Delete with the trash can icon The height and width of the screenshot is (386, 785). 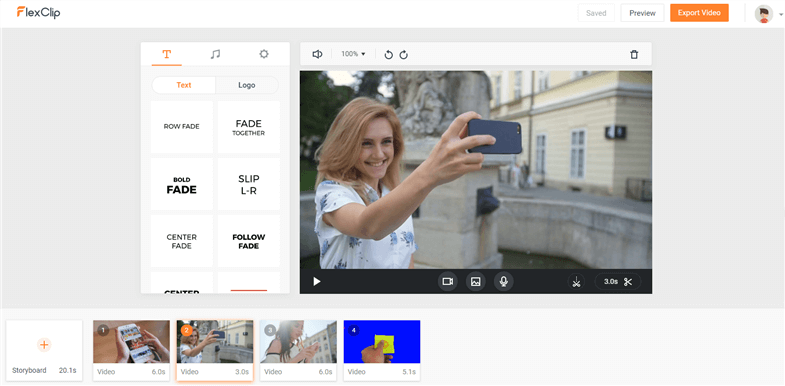click(x=634, y=55)
